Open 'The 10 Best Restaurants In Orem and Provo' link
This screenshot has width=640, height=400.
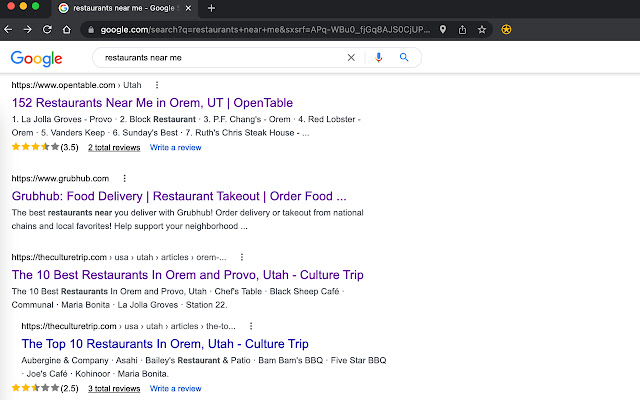coord(187,275)
